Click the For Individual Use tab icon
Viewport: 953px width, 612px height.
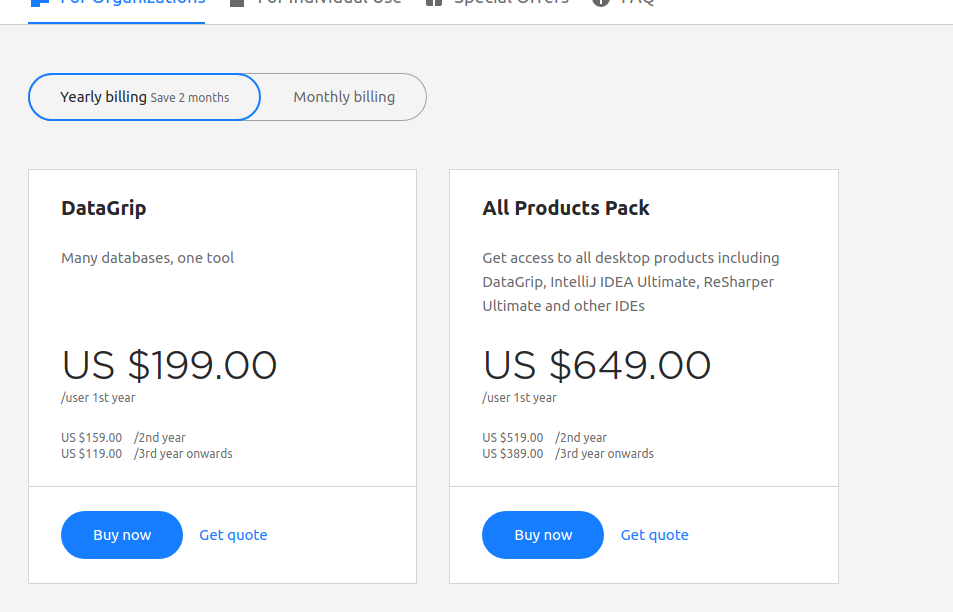click(x=237, y=3)
